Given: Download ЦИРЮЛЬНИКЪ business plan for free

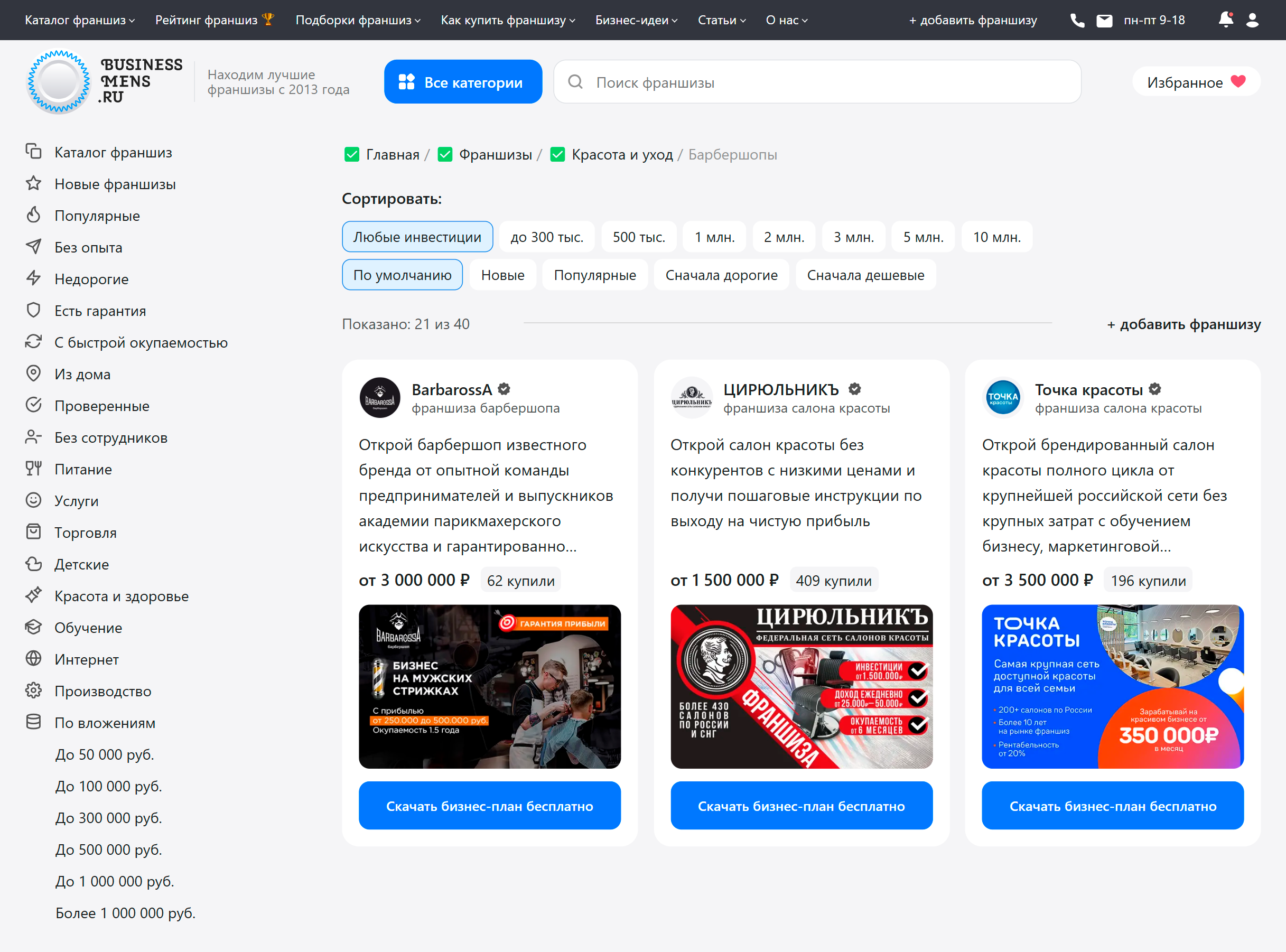Looking at the screenshot, I should point(802,806).
